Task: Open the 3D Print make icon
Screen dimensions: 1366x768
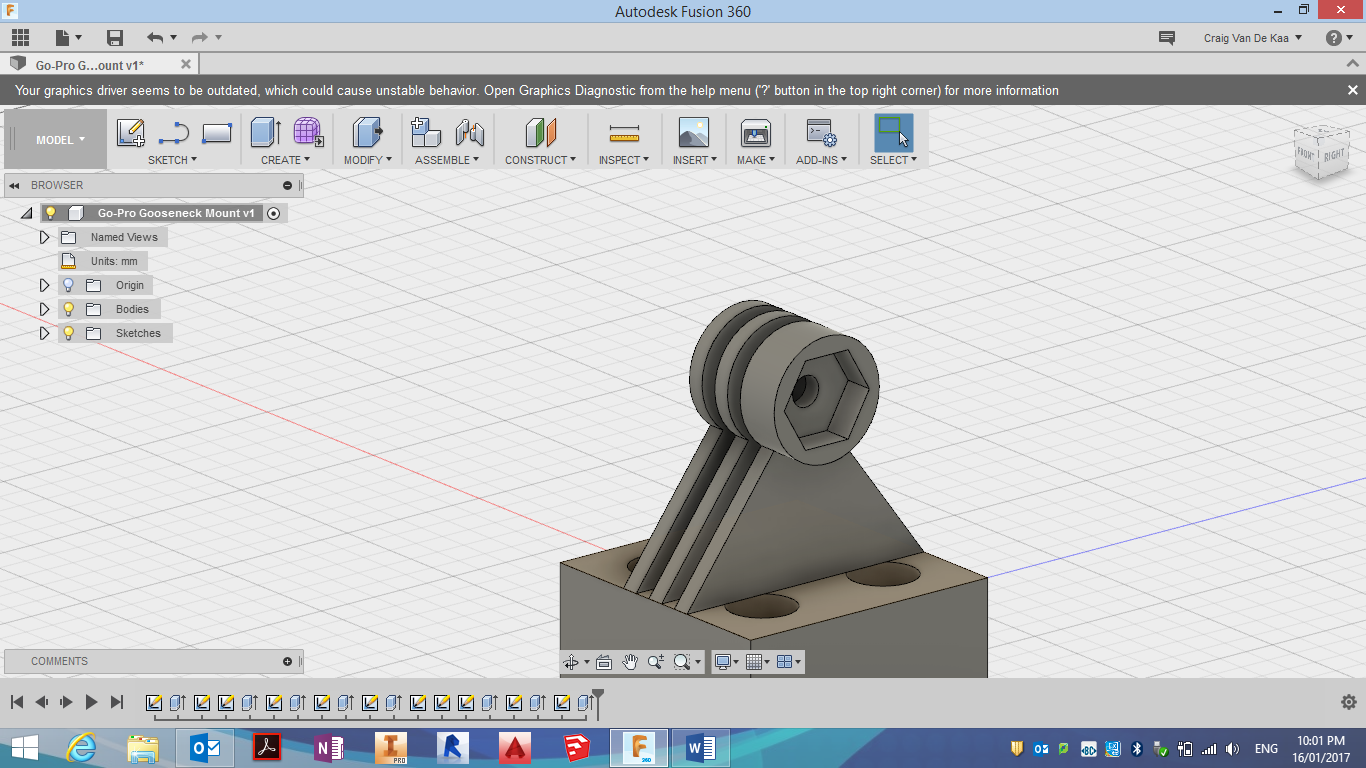Action: [x=755, y=133]
